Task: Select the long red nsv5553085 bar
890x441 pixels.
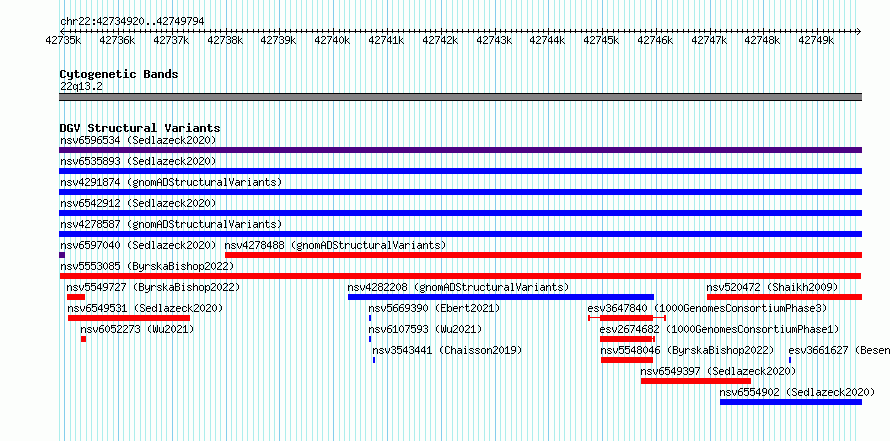Action: point(460,276)
